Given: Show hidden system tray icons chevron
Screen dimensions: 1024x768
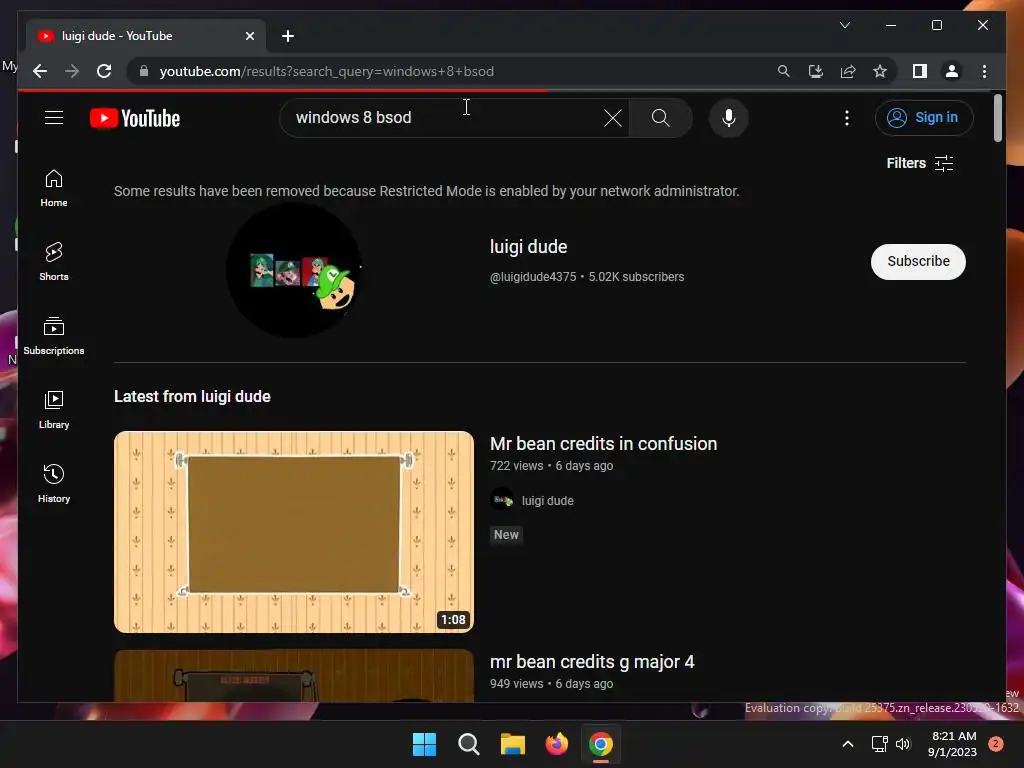Looking at the screenshot, I should (x=848, y=744).
